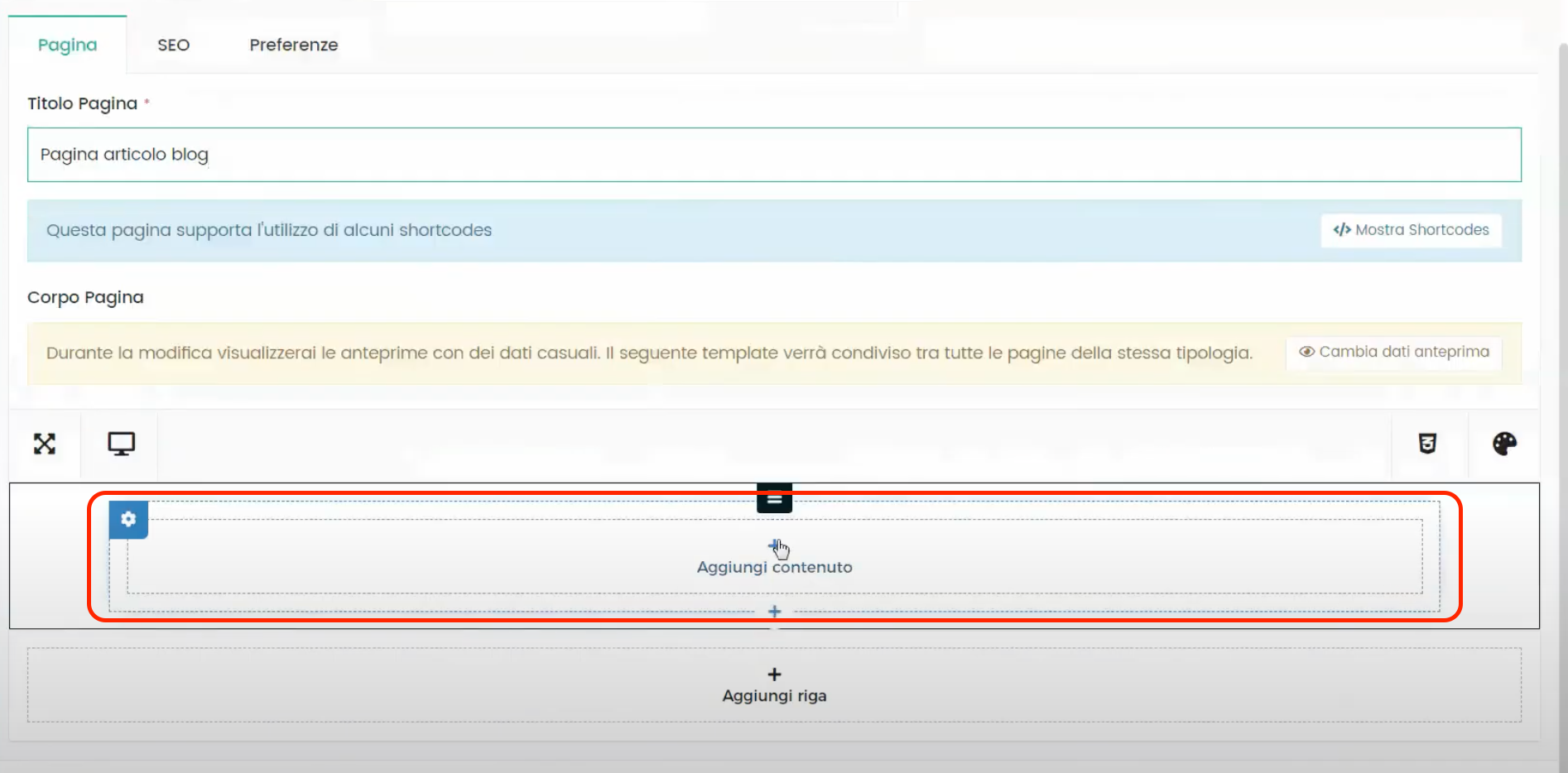Click the blue shortcodes info banner text
This screenshot has width=1568, height=773.
click(269, 230)
